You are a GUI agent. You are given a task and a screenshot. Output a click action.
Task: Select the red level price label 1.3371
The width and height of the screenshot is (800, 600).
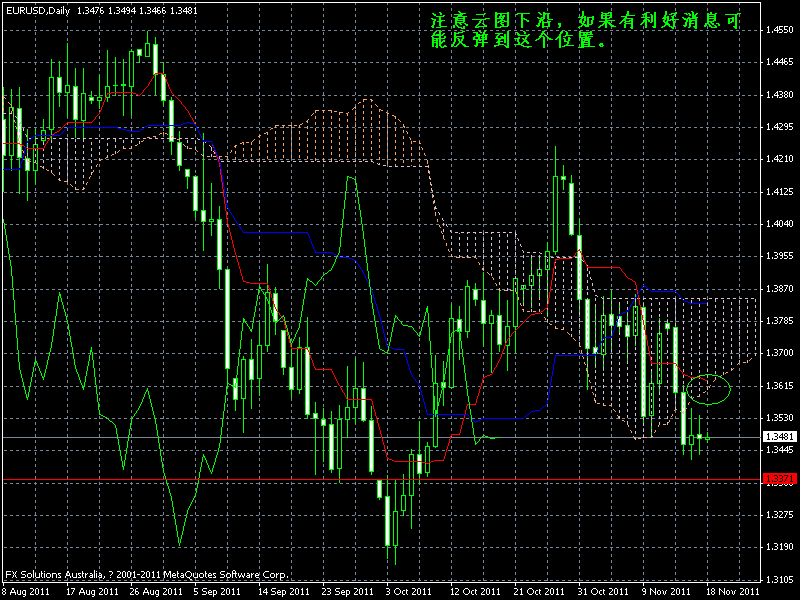click(780, 479)
